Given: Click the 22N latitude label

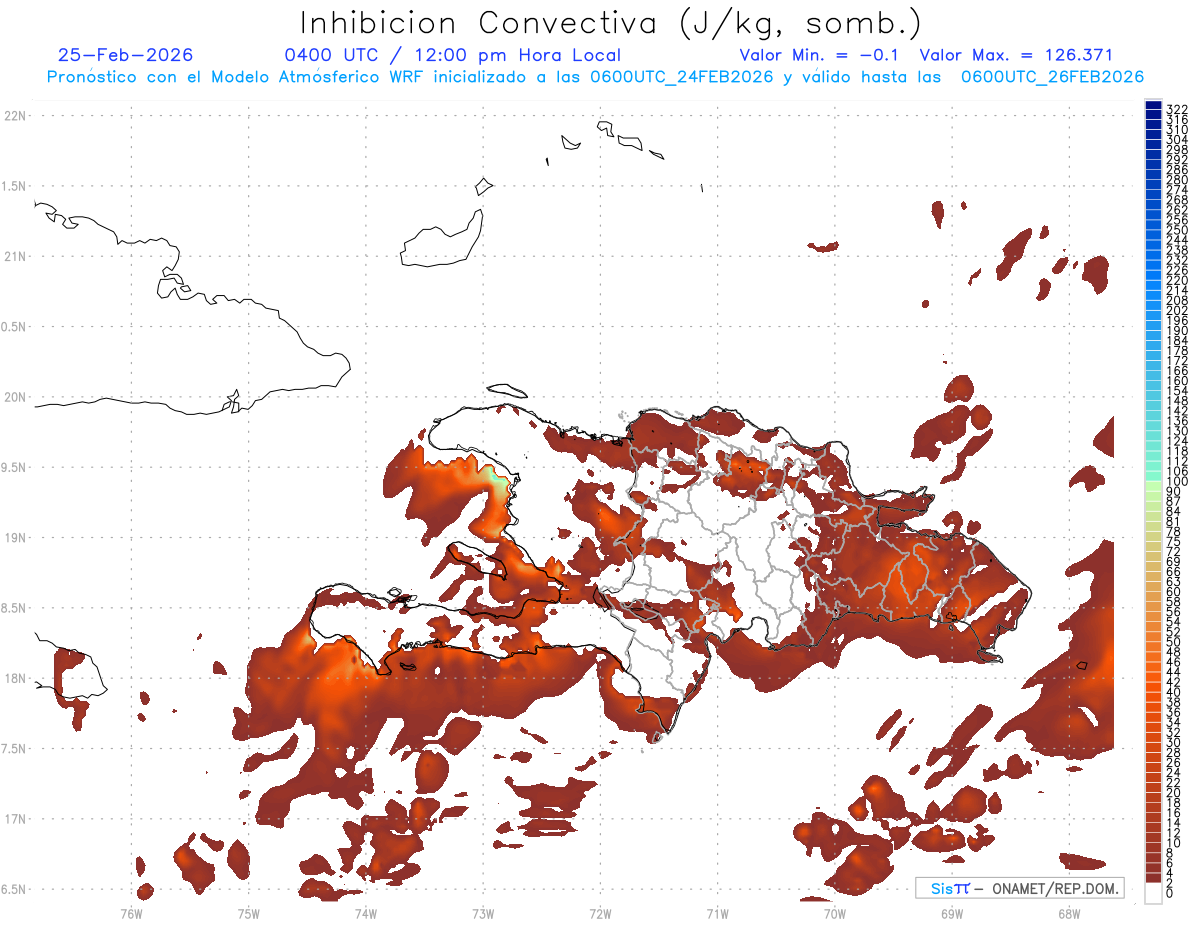Looking at the screenshot, I should coord(15,116).
